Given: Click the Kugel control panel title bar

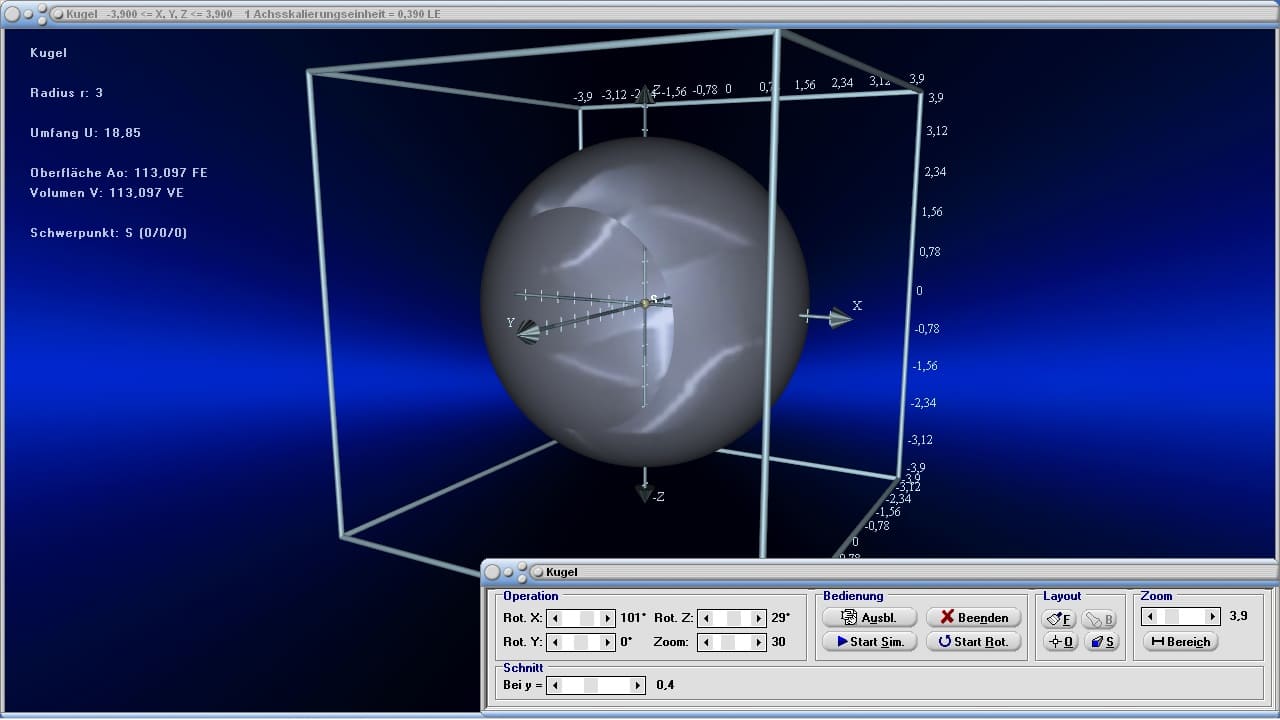Looking at the screenshot, I should click(880, 572).
